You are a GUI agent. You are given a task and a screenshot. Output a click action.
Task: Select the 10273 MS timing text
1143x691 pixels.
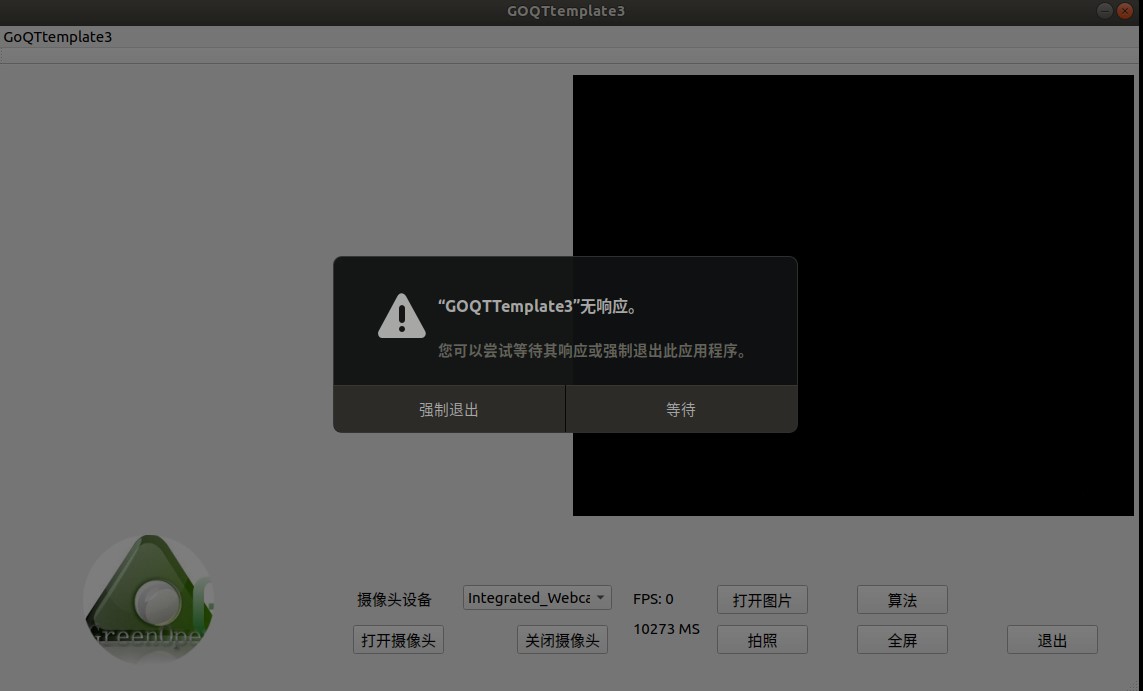point(666,628)
